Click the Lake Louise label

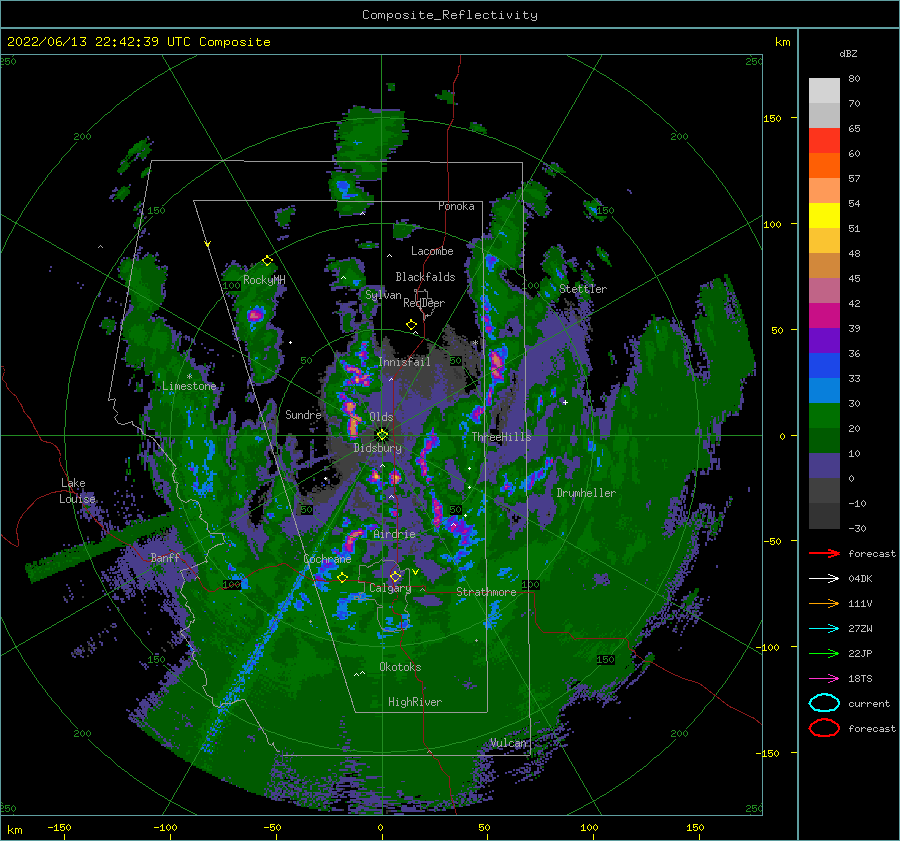[x=77, y=491]
